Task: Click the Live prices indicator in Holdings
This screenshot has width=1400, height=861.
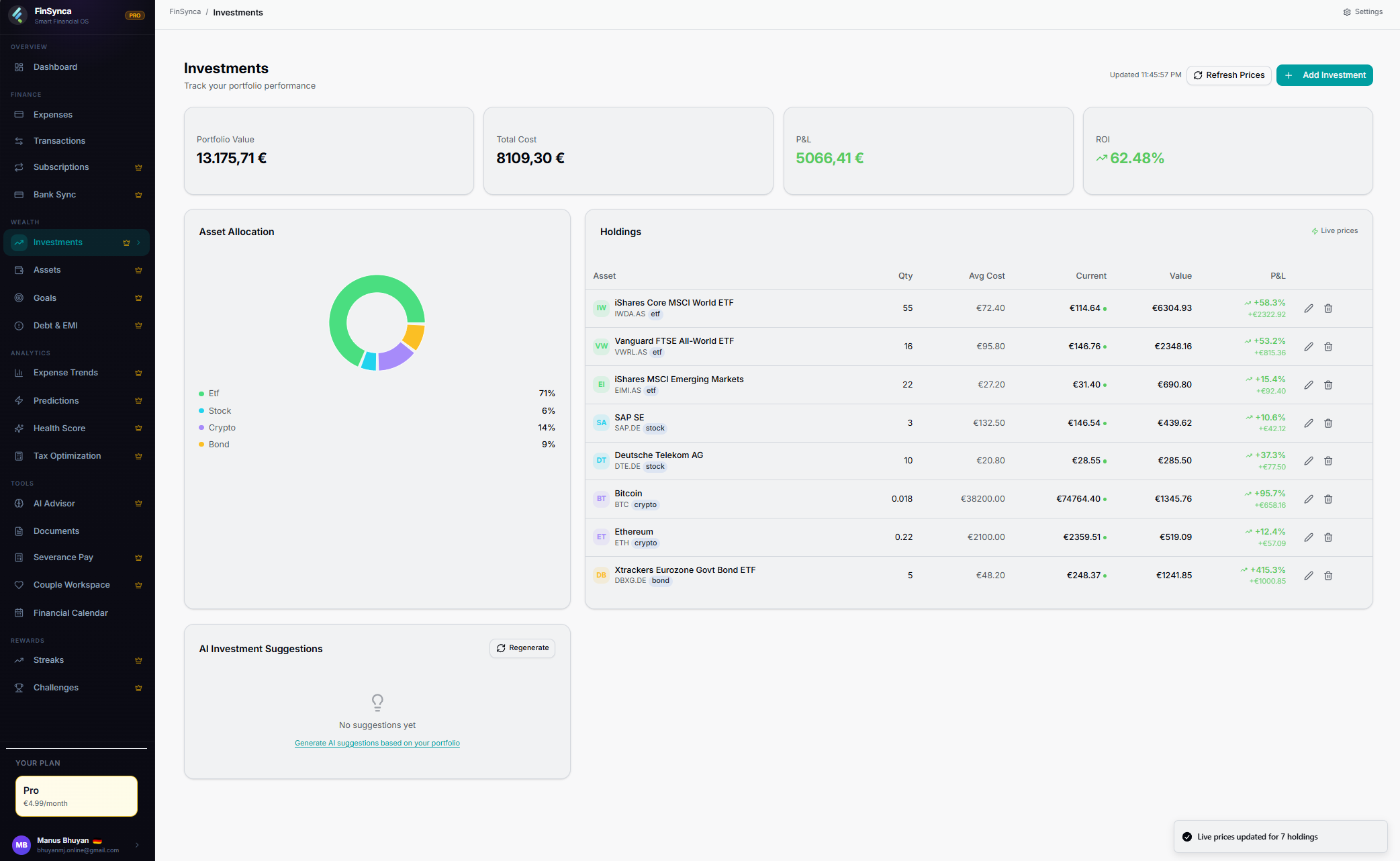Action: 1334,231
